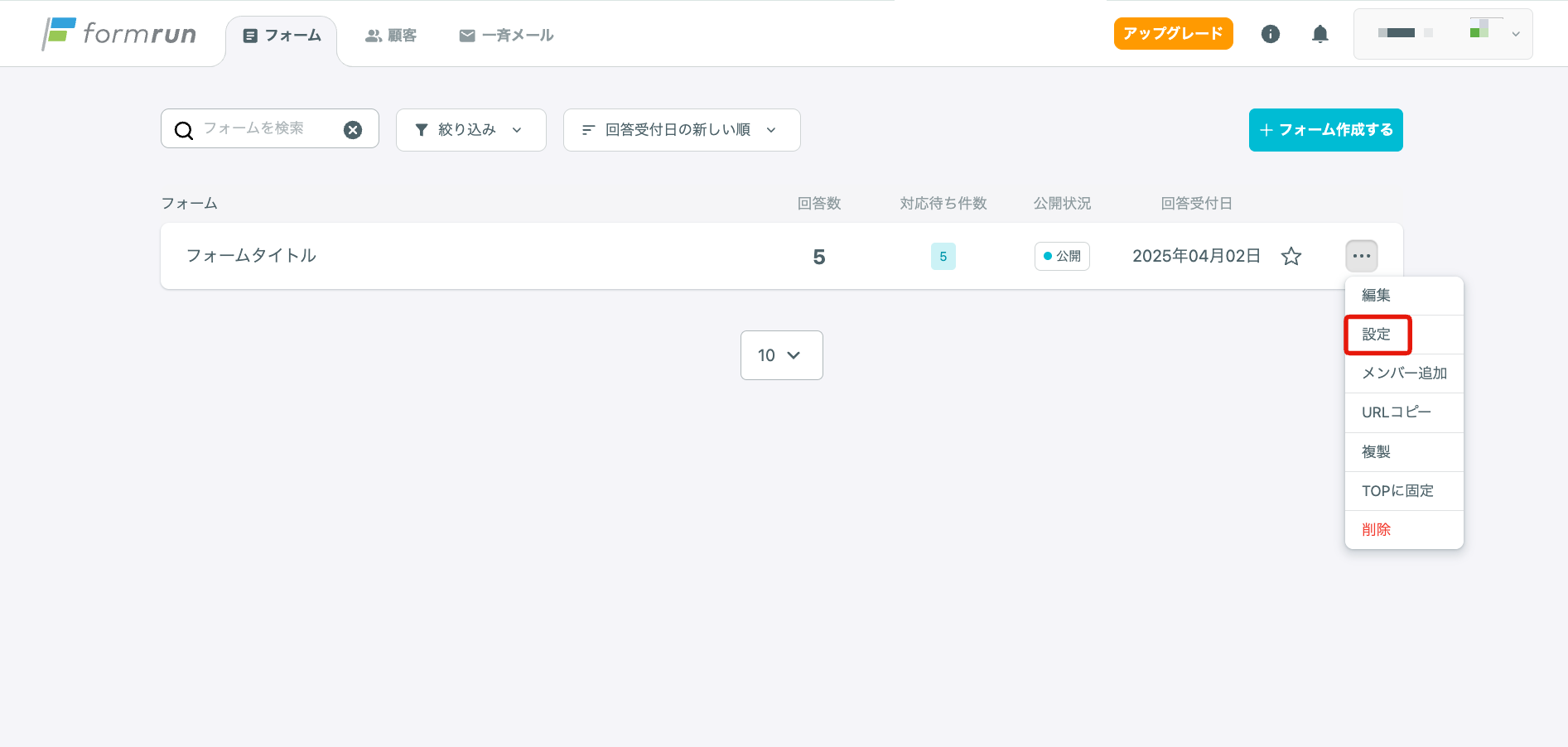Click the three-dot more options button
The height and width of the screenshot is (747, 1568).
(x=1362, y=257)
